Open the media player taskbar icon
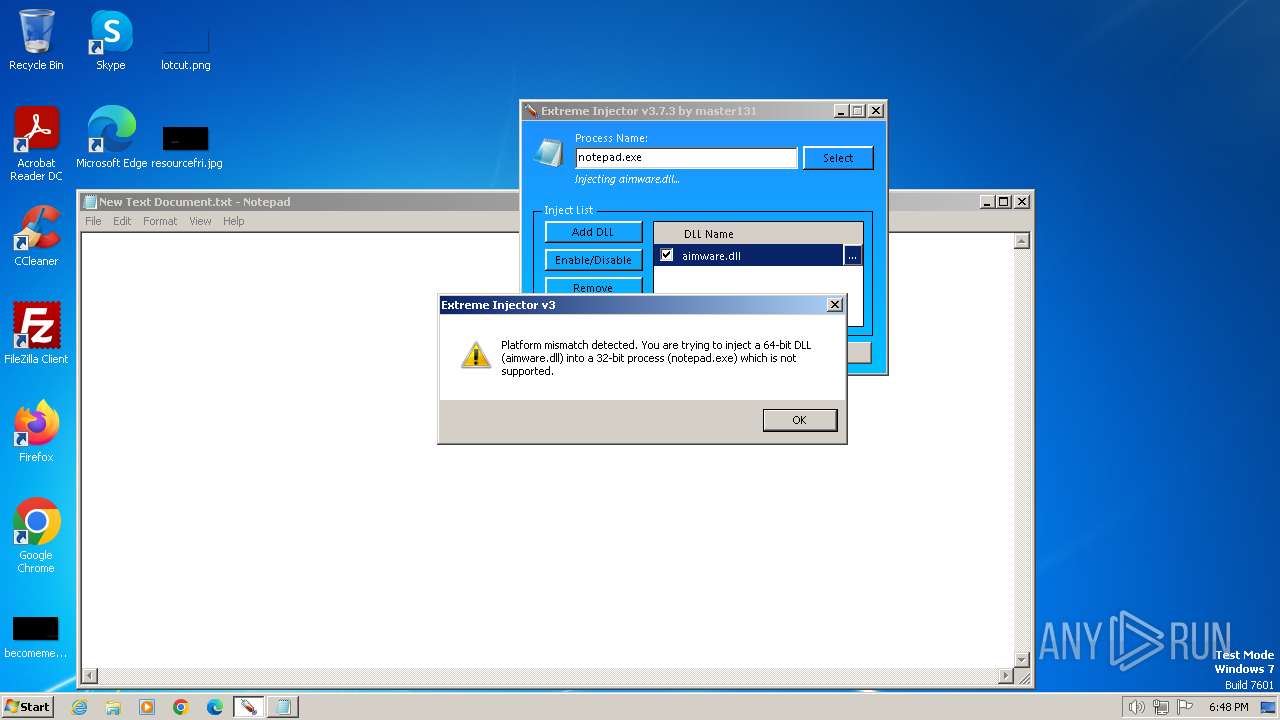 (147, 707)
